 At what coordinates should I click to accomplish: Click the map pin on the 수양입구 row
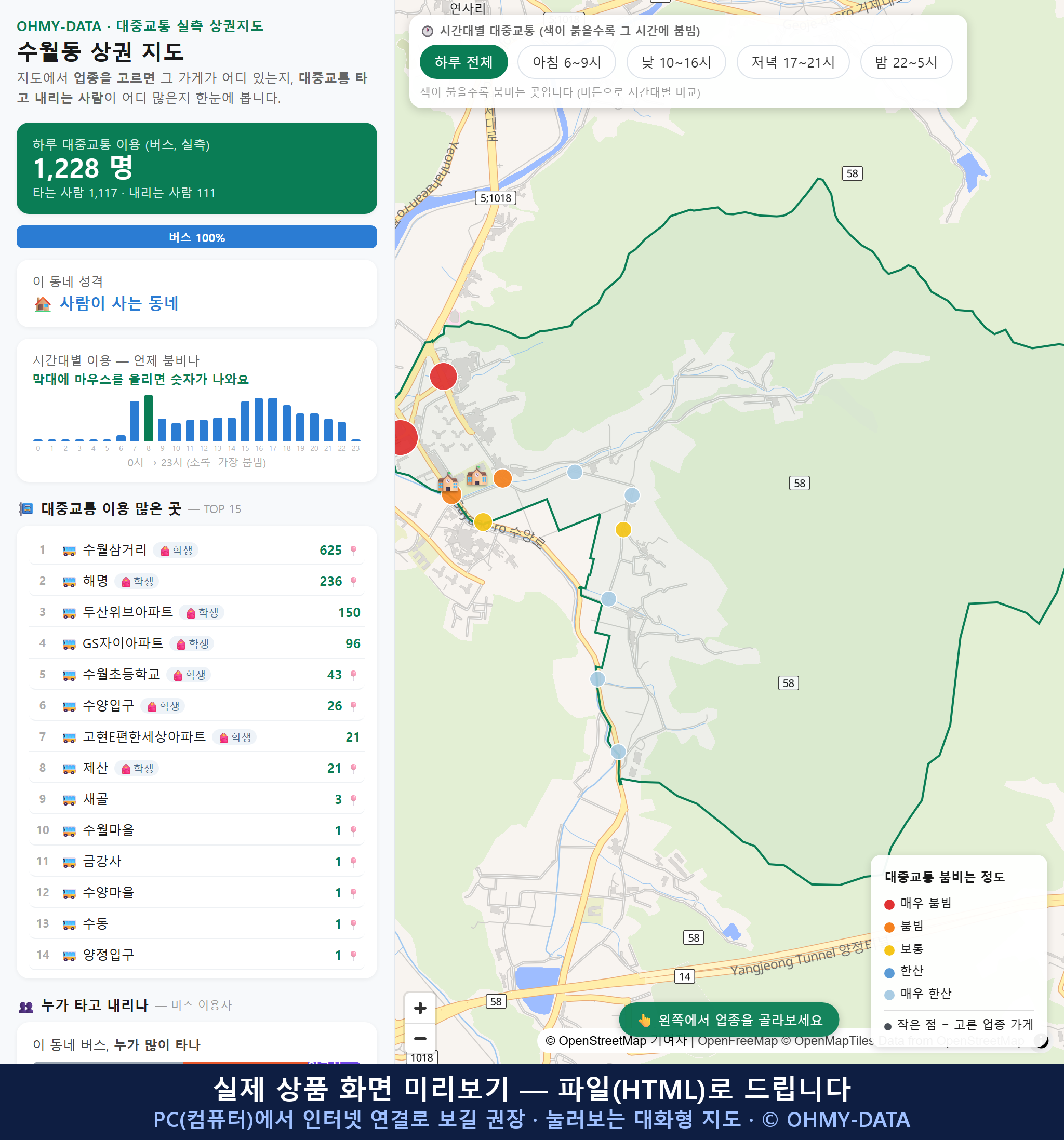[353, 706]
